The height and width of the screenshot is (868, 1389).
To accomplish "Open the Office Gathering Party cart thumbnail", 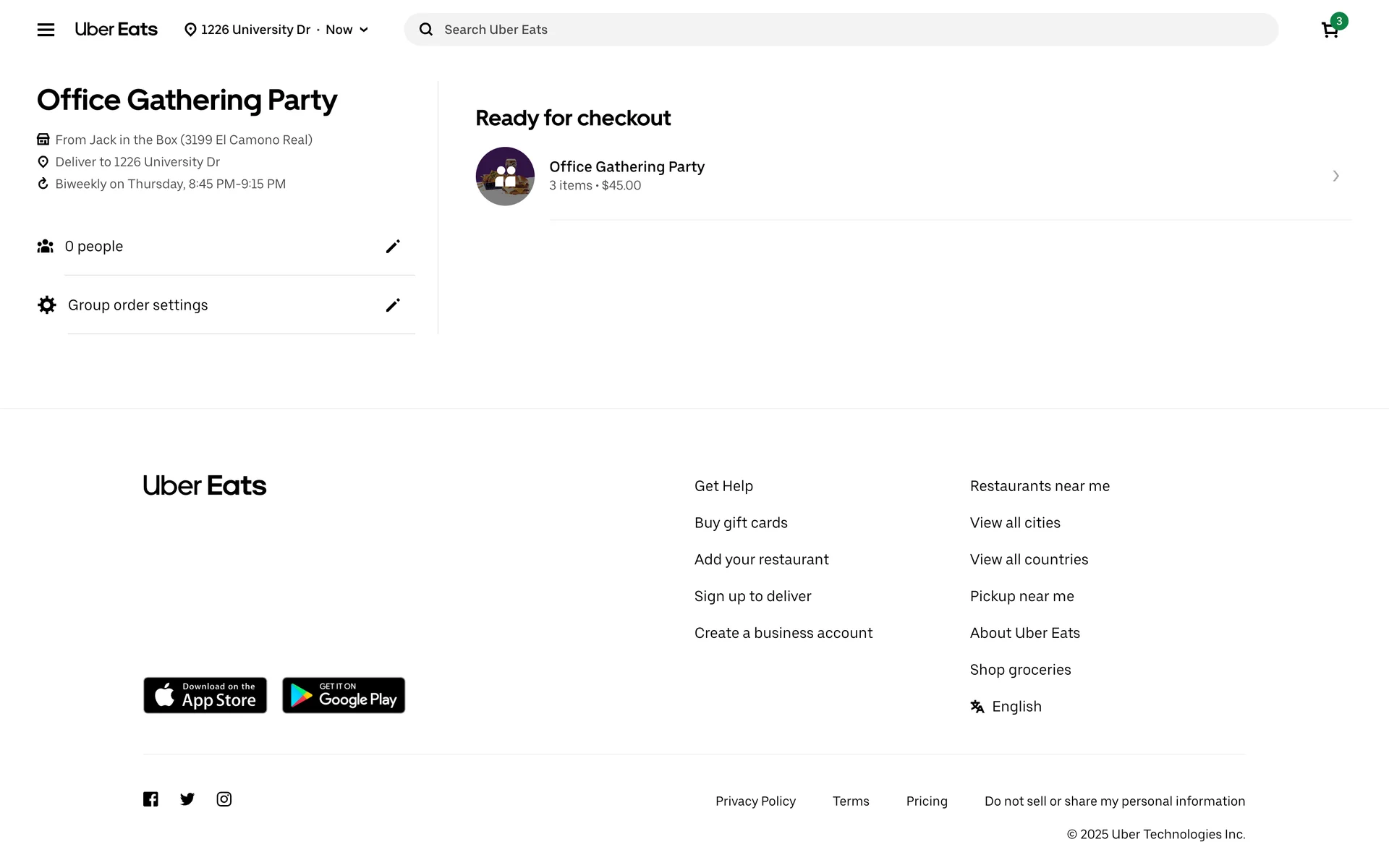I will tap(505, 176).
